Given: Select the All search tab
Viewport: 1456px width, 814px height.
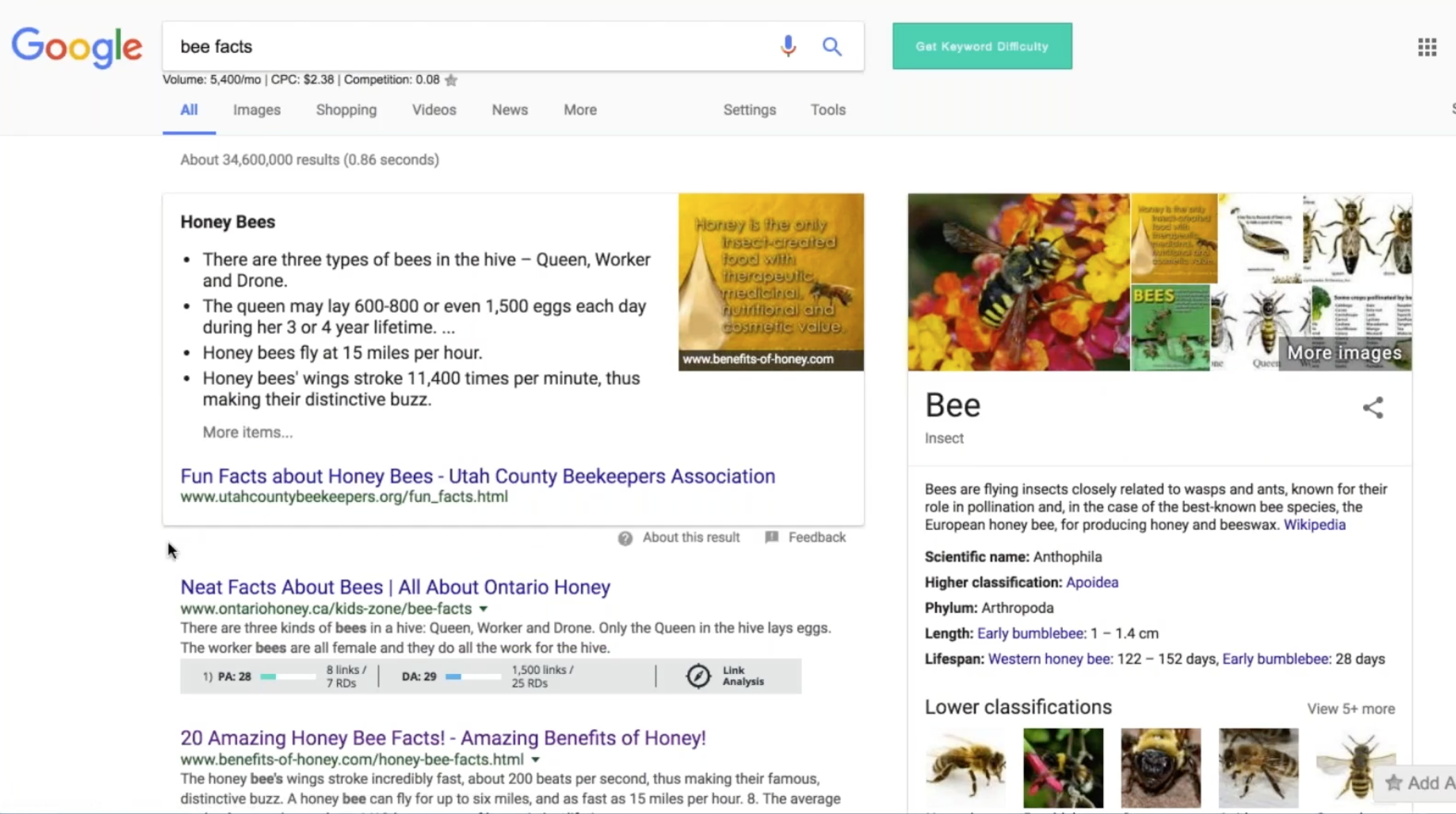Looking at the screenshot, I should coord(189,110).
